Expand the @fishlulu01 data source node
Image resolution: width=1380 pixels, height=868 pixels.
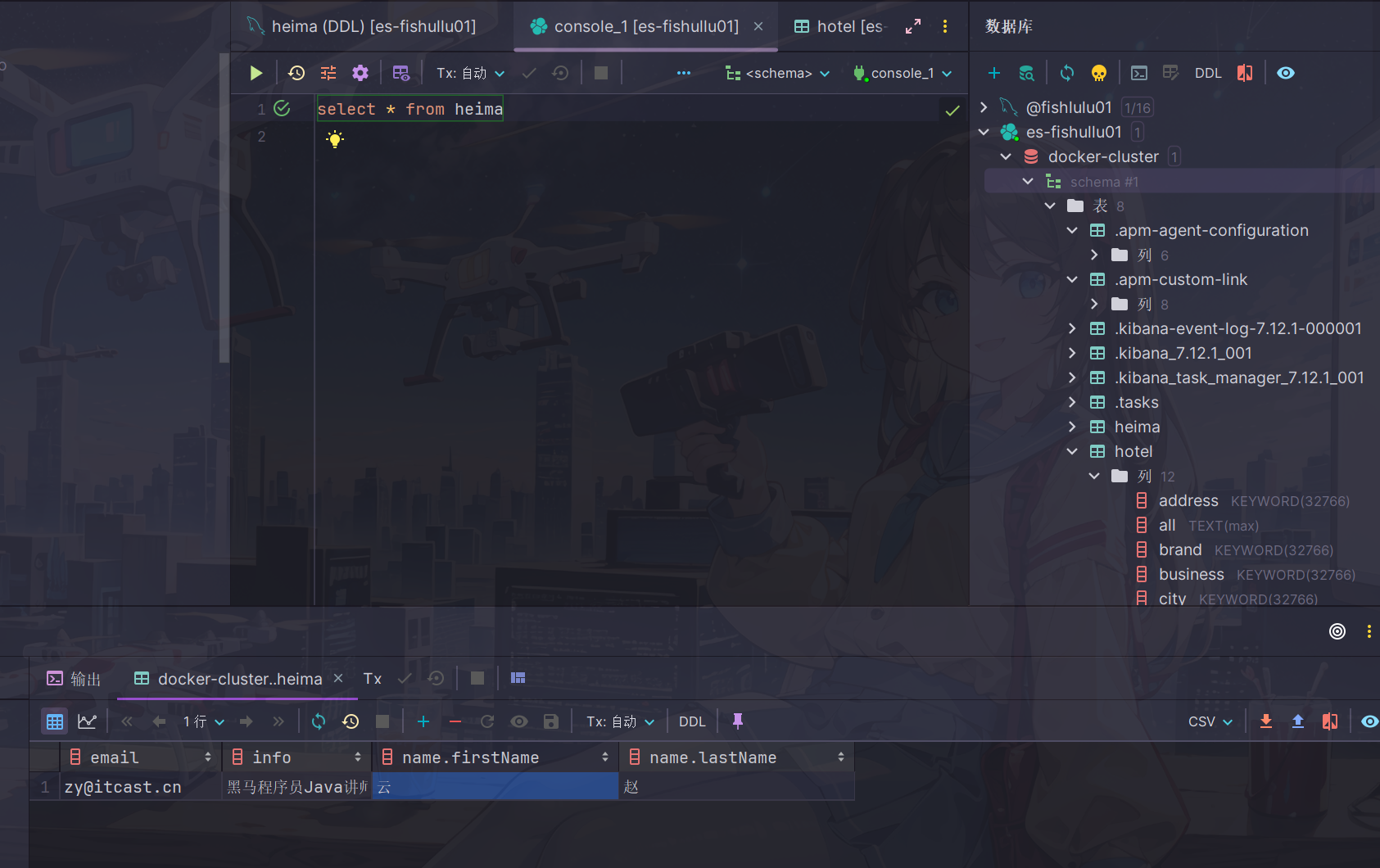984,107
